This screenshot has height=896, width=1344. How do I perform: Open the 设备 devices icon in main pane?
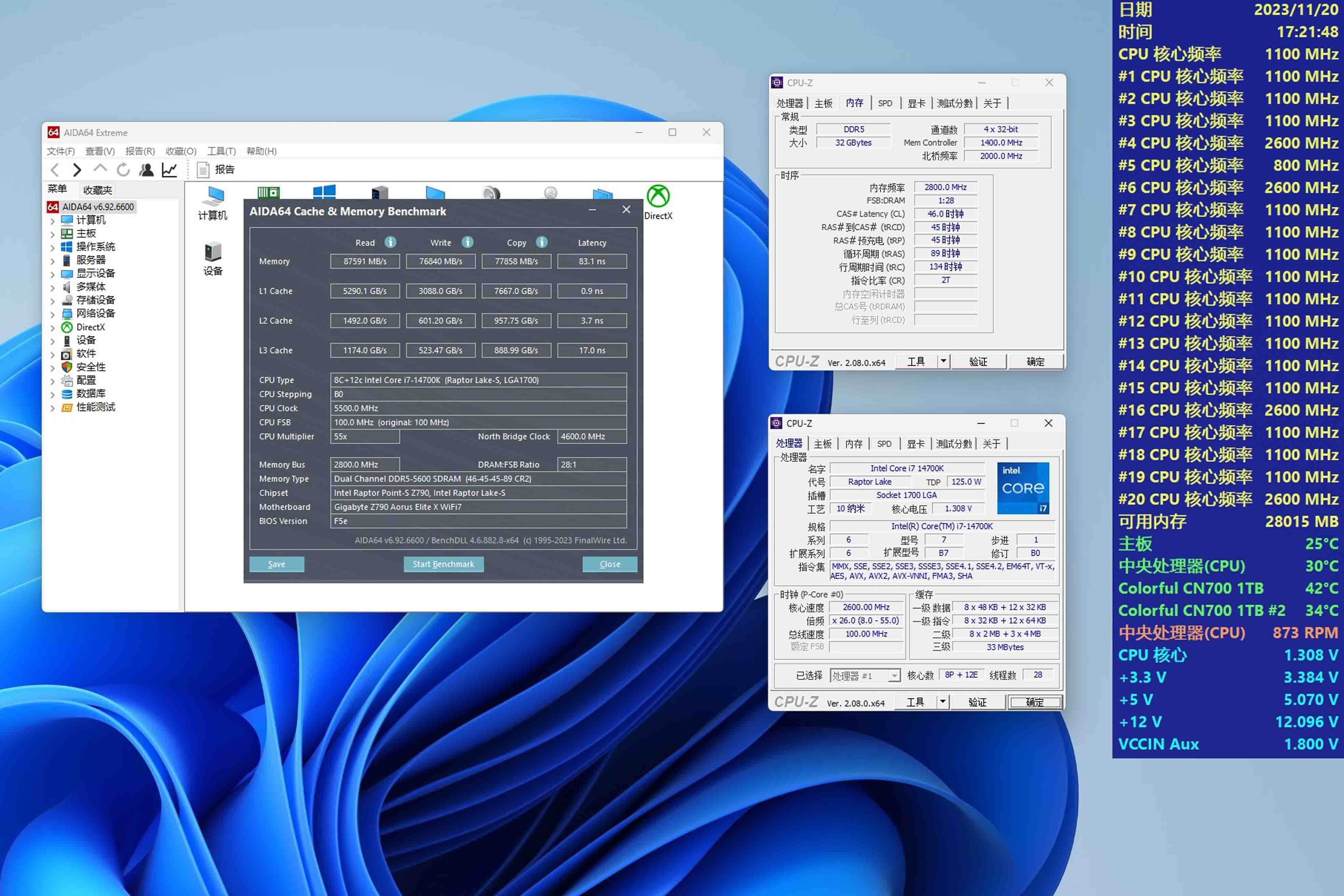click(x=213, y=259)
